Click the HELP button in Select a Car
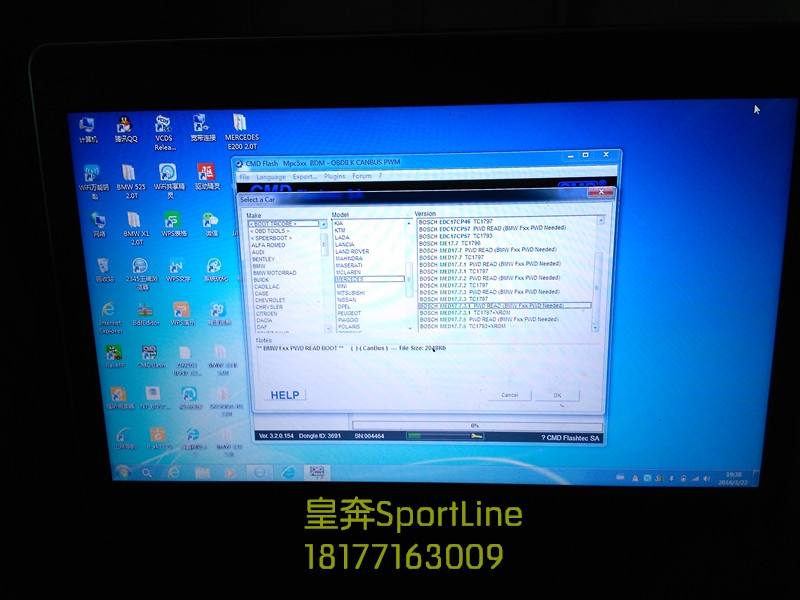Image resolution: width=800 pixels, height=600 pixels. point(285,395)
